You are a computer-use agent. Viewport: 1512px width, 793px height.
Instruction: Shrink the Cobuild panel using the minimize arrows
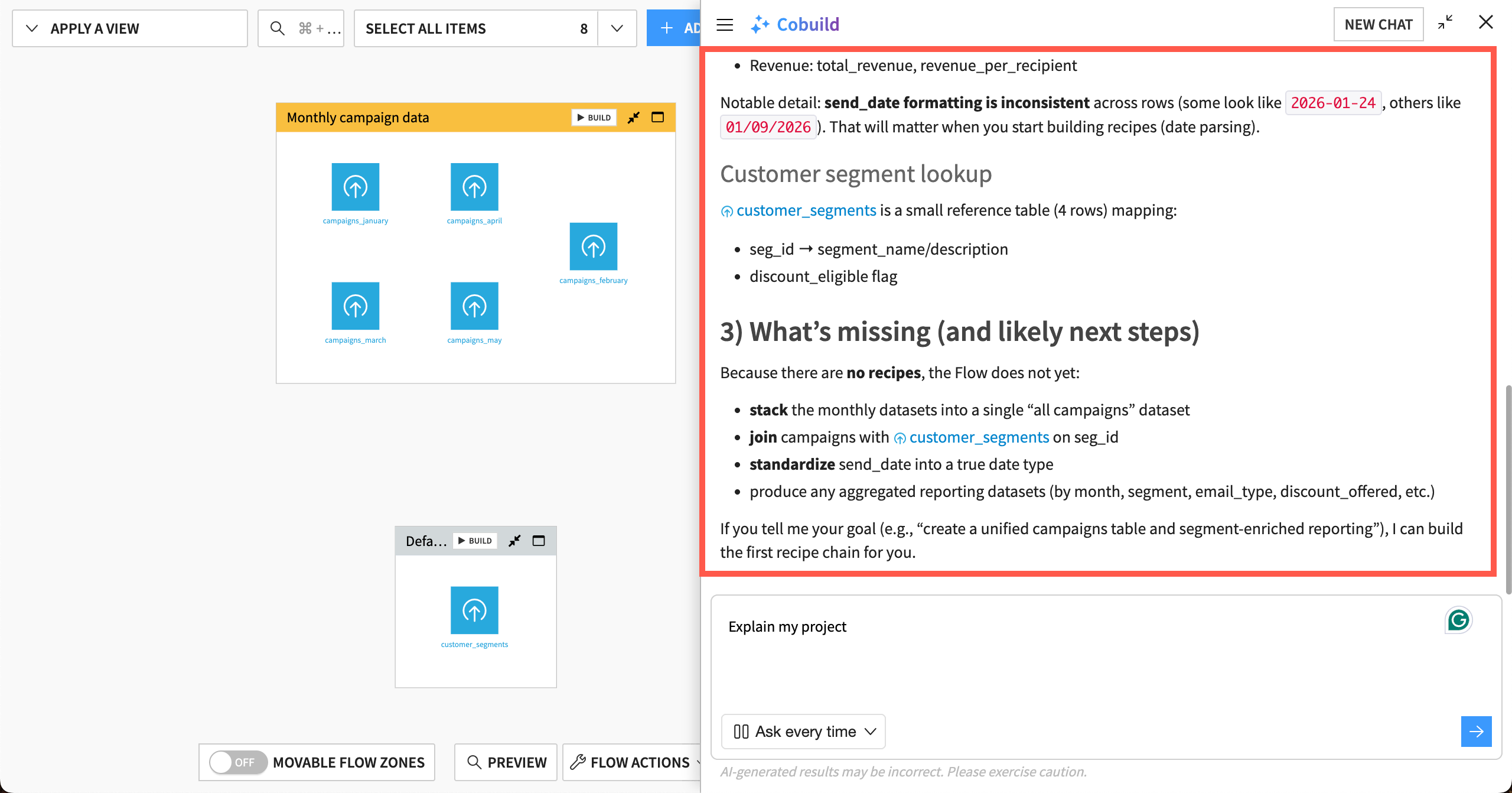[x=1445, y=22]
